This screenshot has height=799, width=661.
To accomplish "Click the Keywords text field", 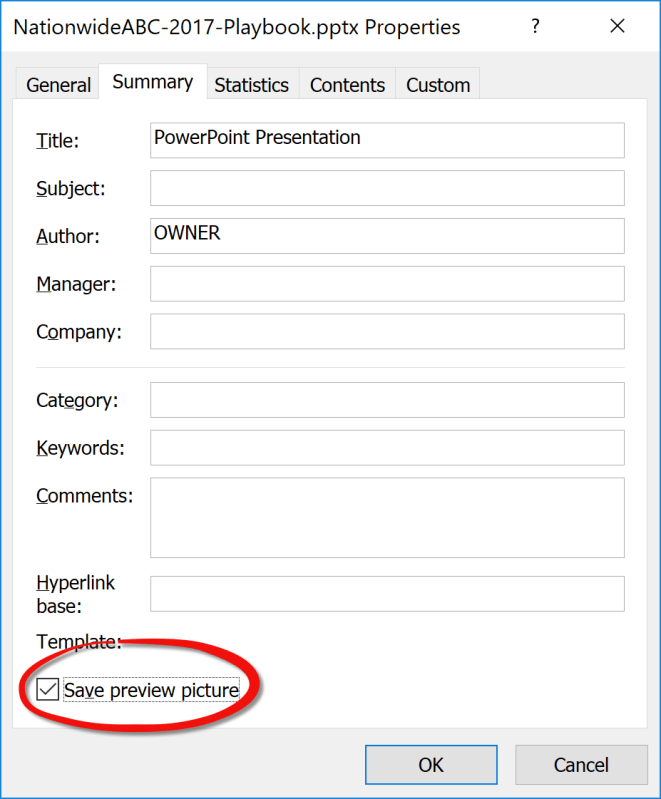I will [387, 448].
